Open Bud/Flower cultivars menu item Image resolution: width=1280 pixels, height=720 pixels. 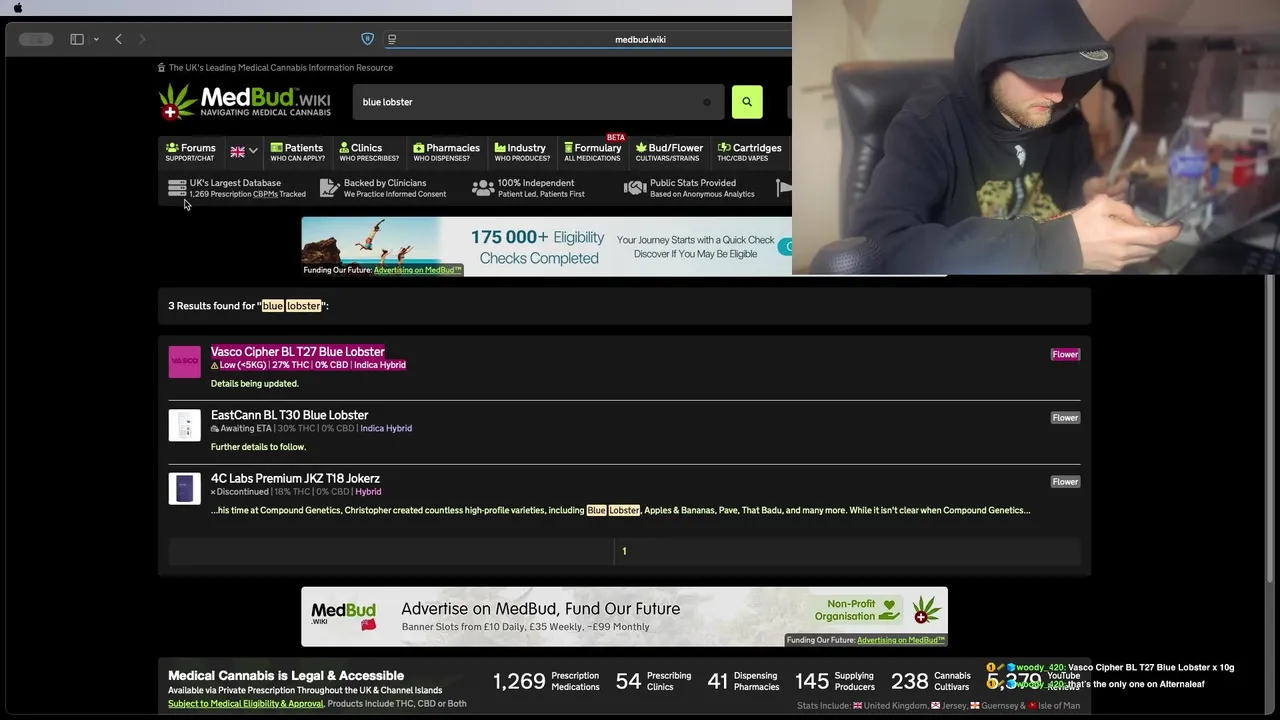pos(669,152)
